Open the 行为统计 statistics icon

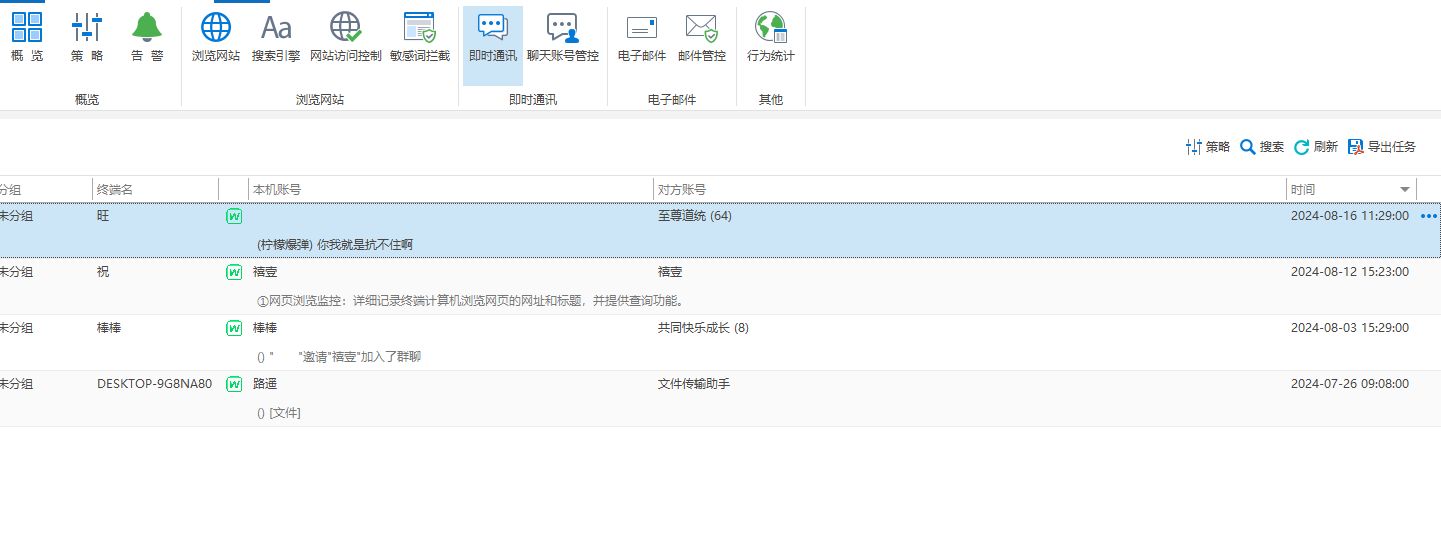coord(771,38)
